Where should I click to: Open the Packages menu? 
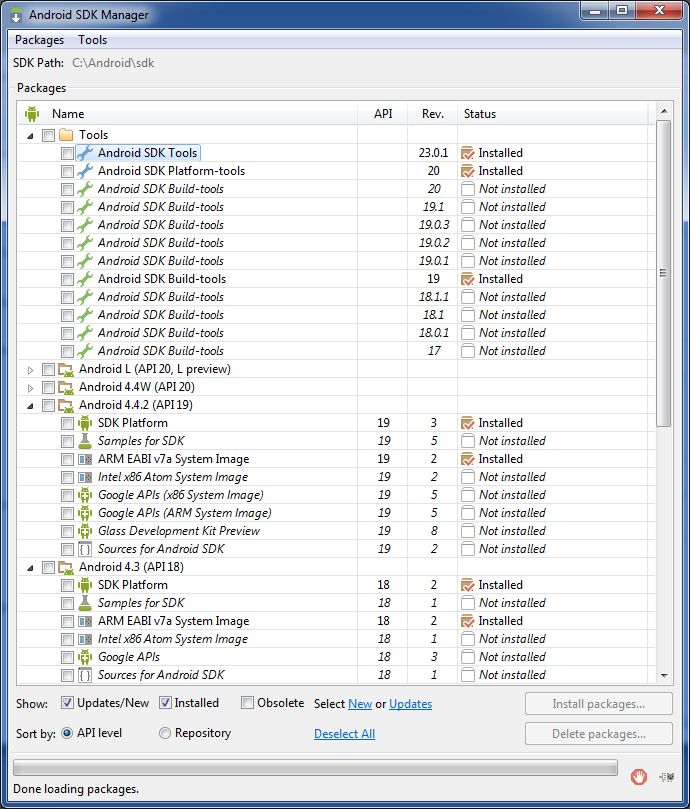39,40
